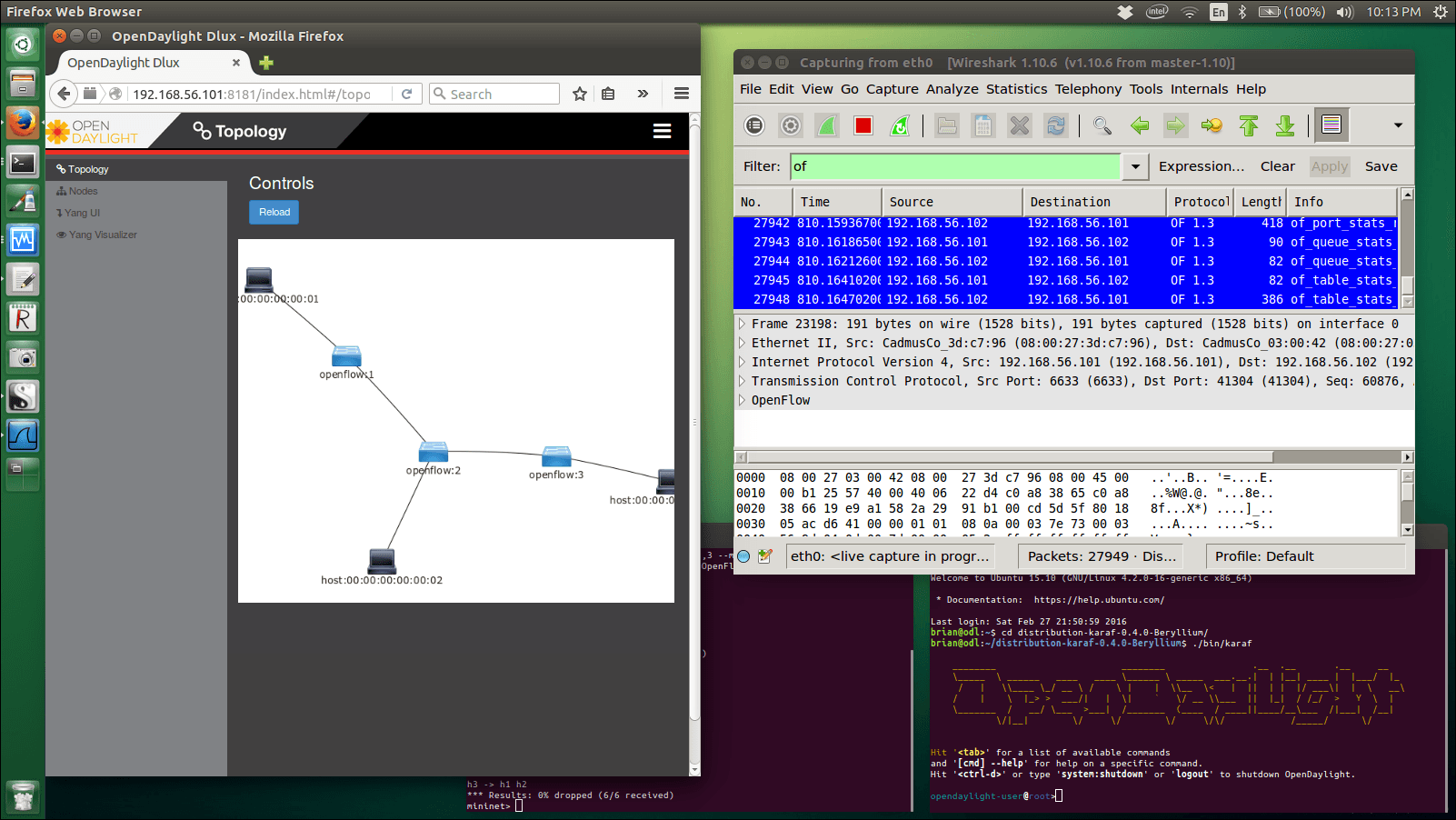Open Firefox toolbar overflow chevron
1456x820 pixels.
pyautogui.click(x=643, y=94)
